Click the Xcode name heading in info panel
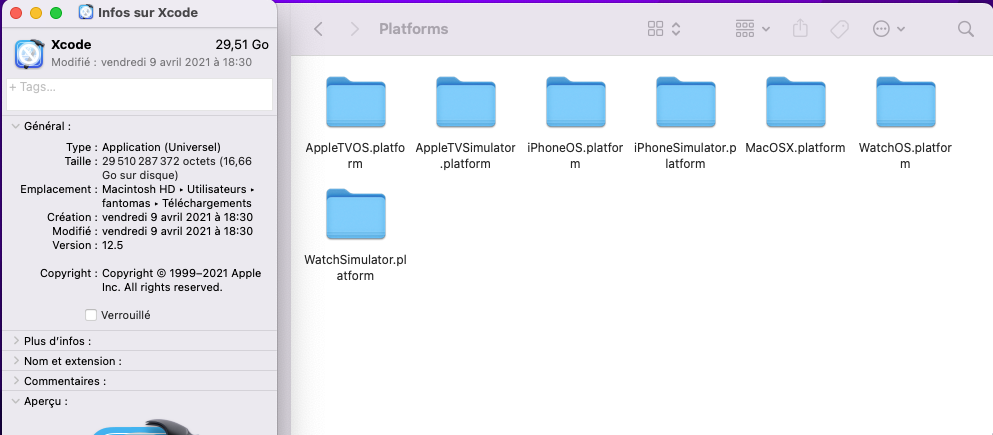This screenshot has height=435, width=993. (x=71, y=45)
